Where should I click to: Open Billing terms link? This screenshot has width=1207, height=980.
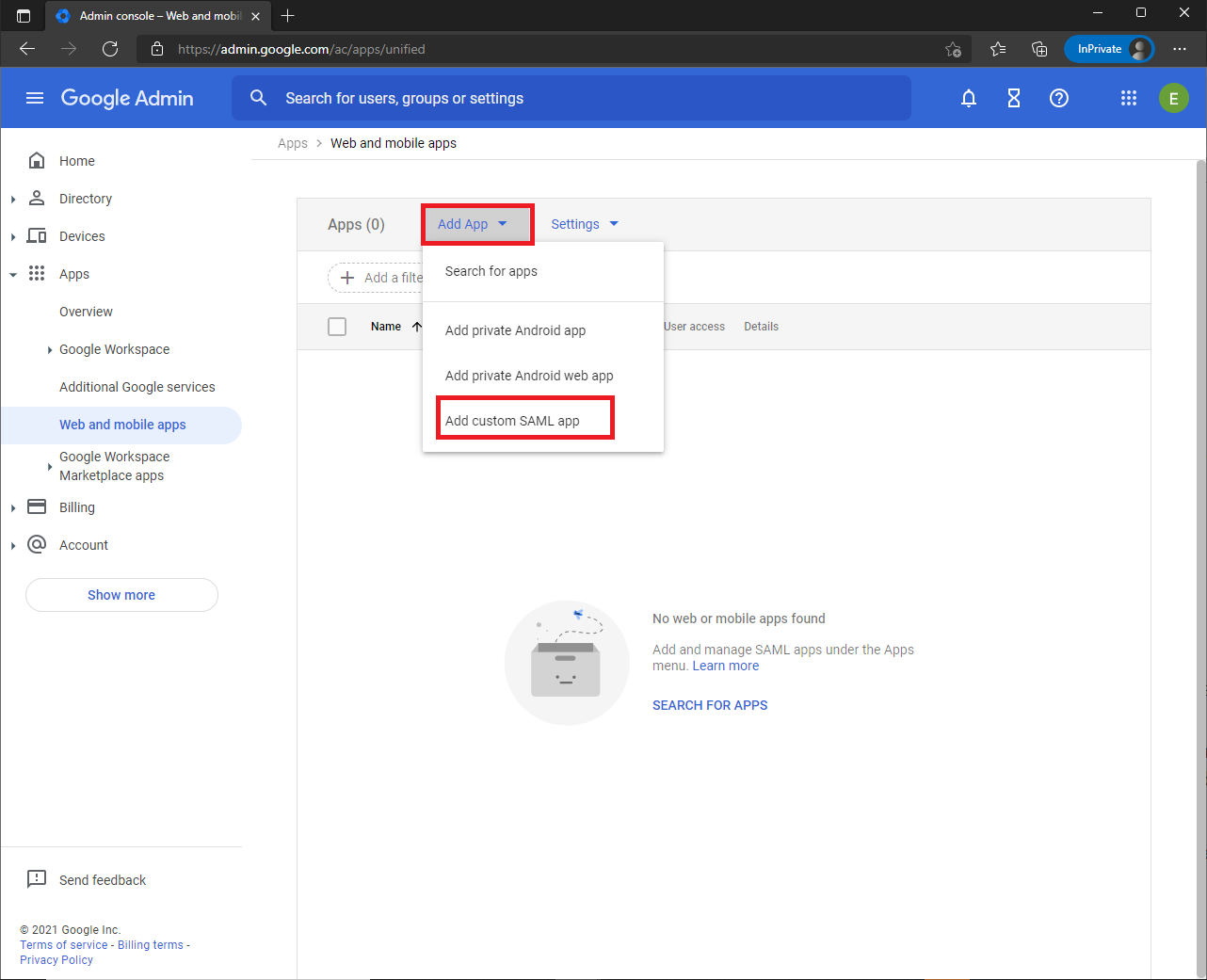pyautogui.click(x=151, y=945)
